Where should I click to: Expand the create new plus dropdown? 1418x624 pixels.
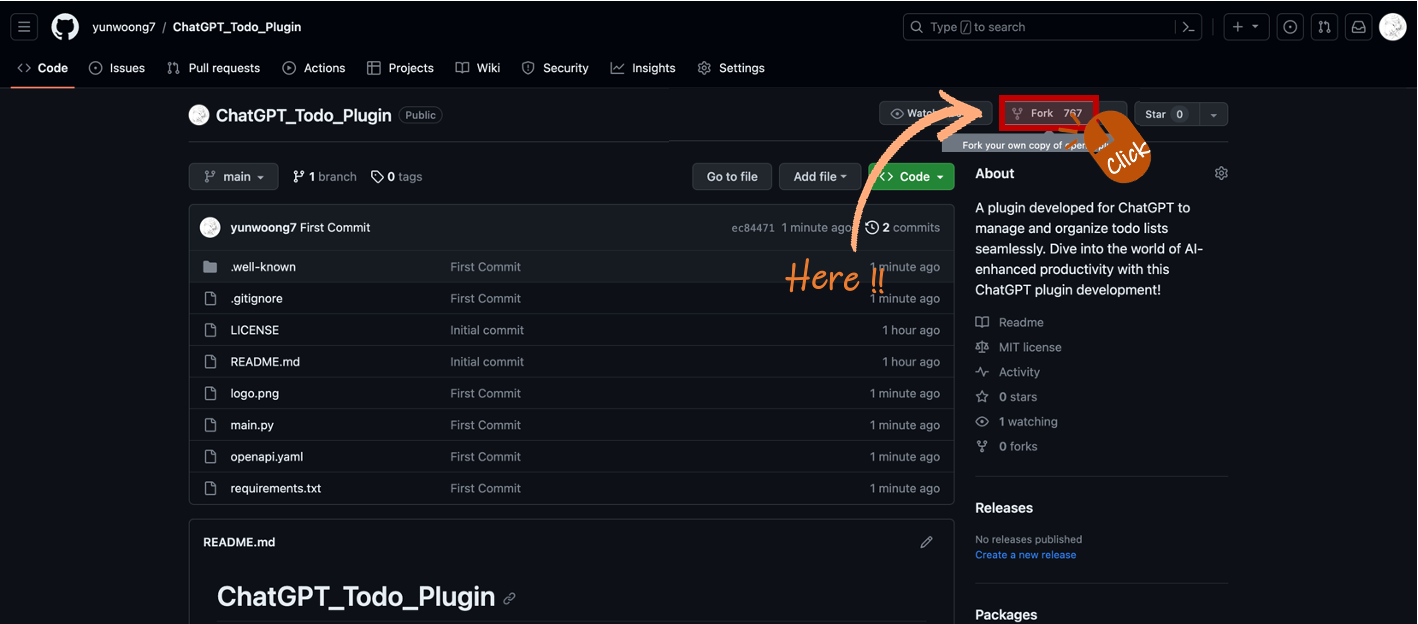coord(1246,27)
